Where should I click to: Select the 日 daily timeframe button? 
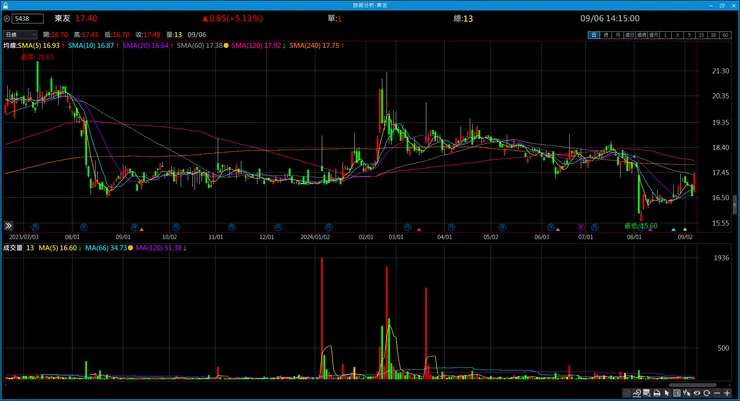(x=594, y=35)
